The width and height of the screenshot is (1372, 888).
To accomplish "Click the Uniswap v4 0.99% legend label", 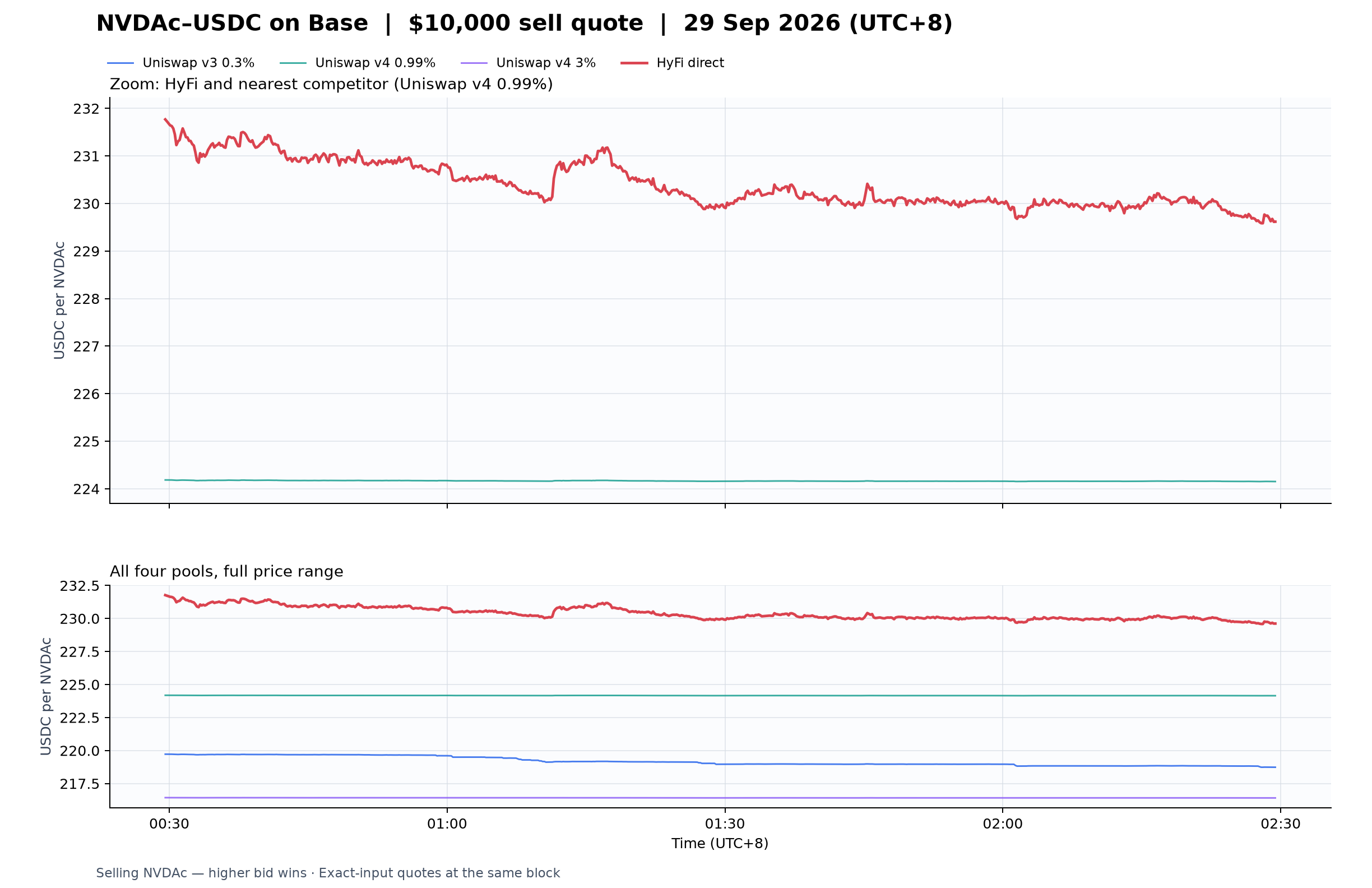I will [376, 63].
